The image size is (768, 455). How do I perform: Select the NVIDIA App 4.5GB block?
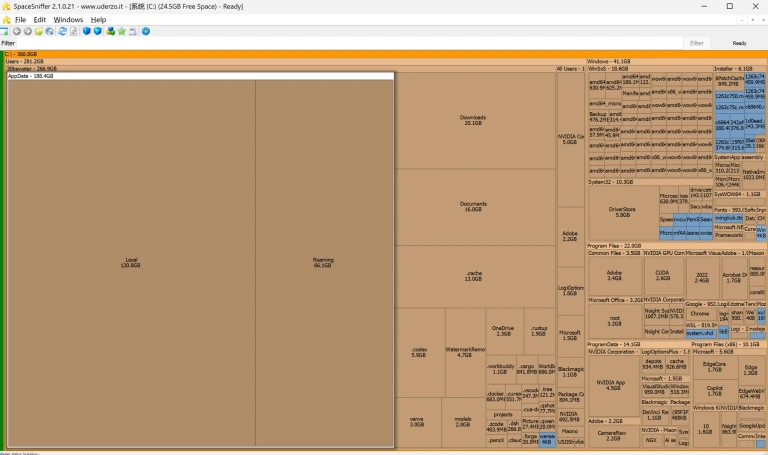pyautogui.click(x=612, y=385)
